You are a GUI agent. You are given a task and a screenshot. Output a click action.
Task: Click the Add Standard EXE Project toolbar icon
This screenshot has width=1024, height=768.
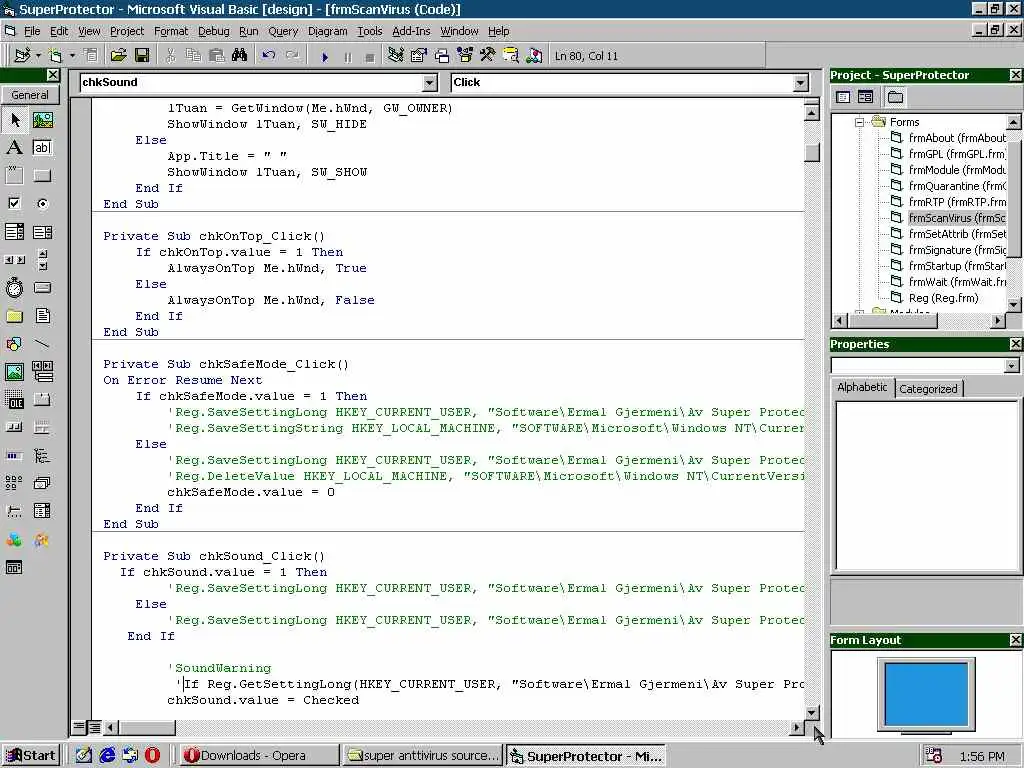[x=22, y=56]
